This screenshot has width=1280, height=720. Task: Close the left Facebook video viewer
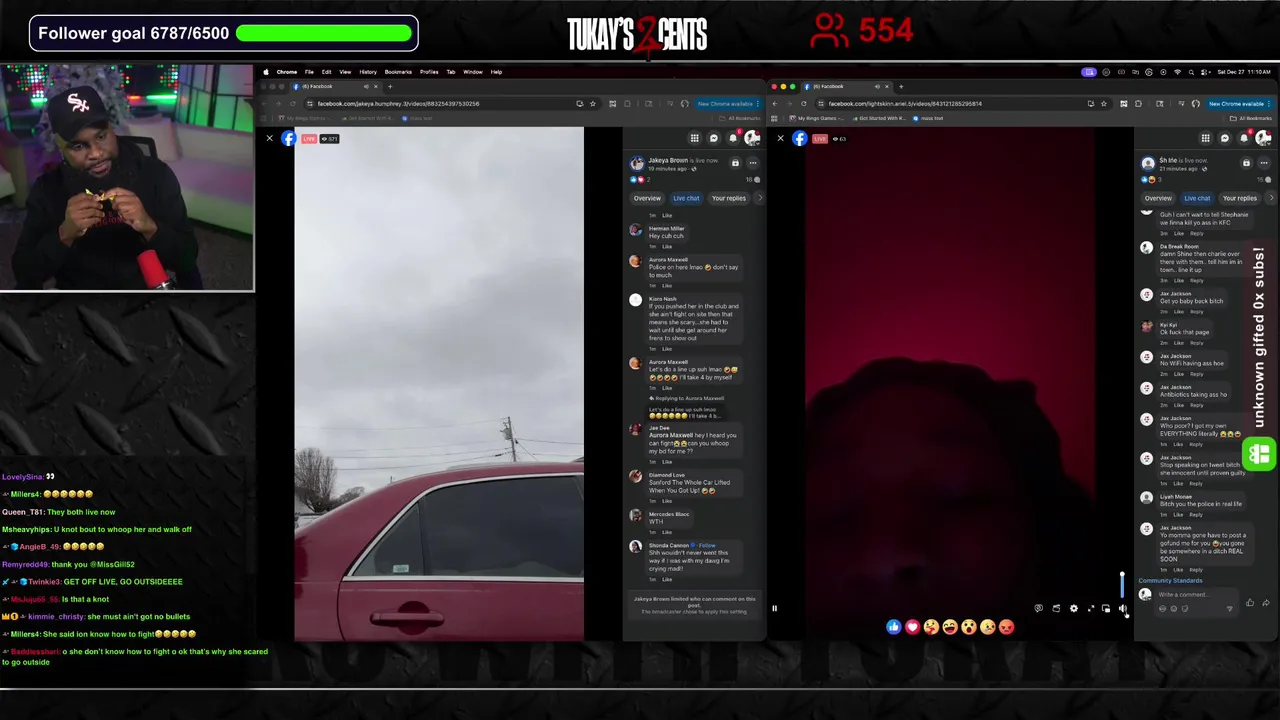269,138
